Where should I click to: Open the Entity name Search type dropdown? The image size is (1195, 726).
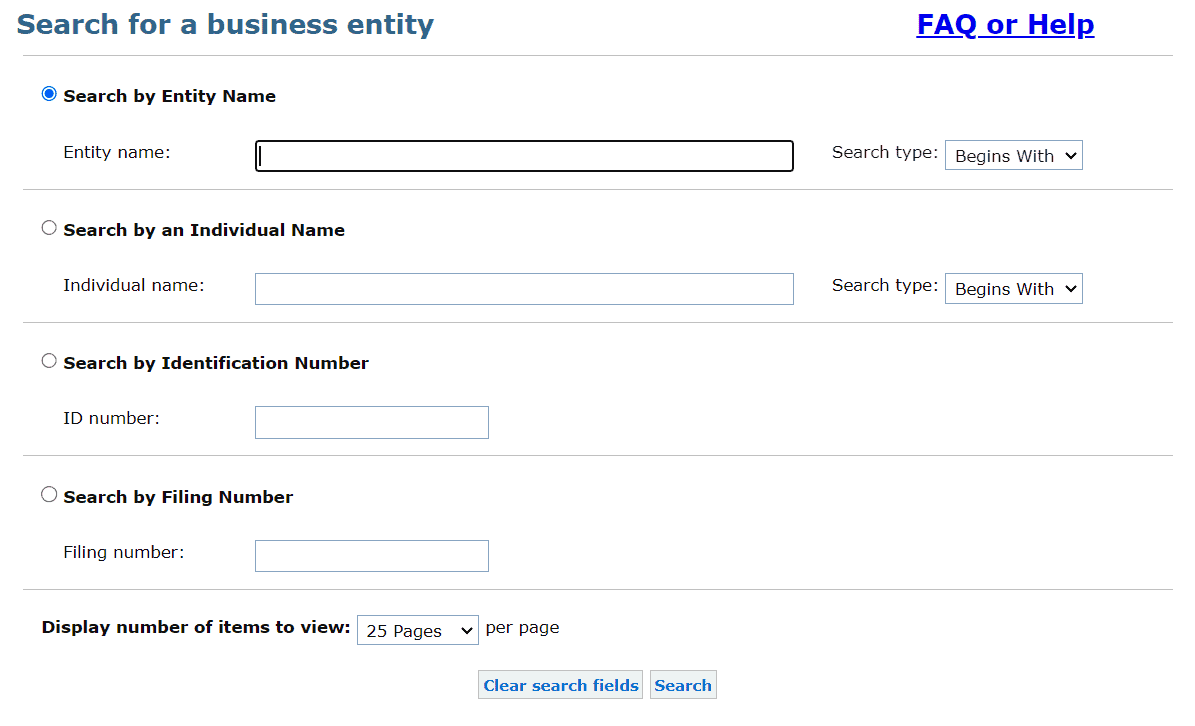[x=1013, y=156]
